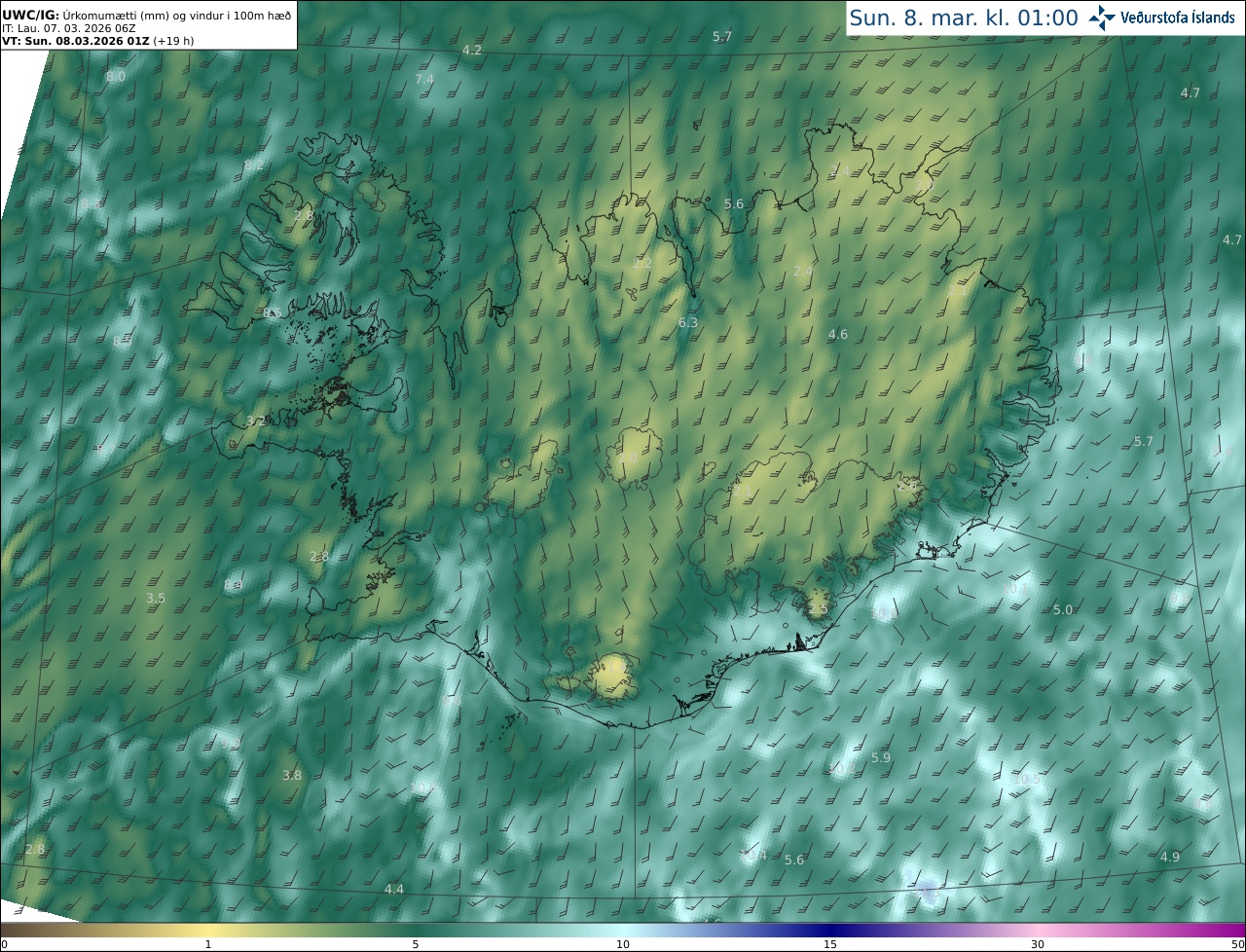Click the 10.5 value label on the map
Viewport: 1246px width, 952px height.
[x=1027, y=779]
